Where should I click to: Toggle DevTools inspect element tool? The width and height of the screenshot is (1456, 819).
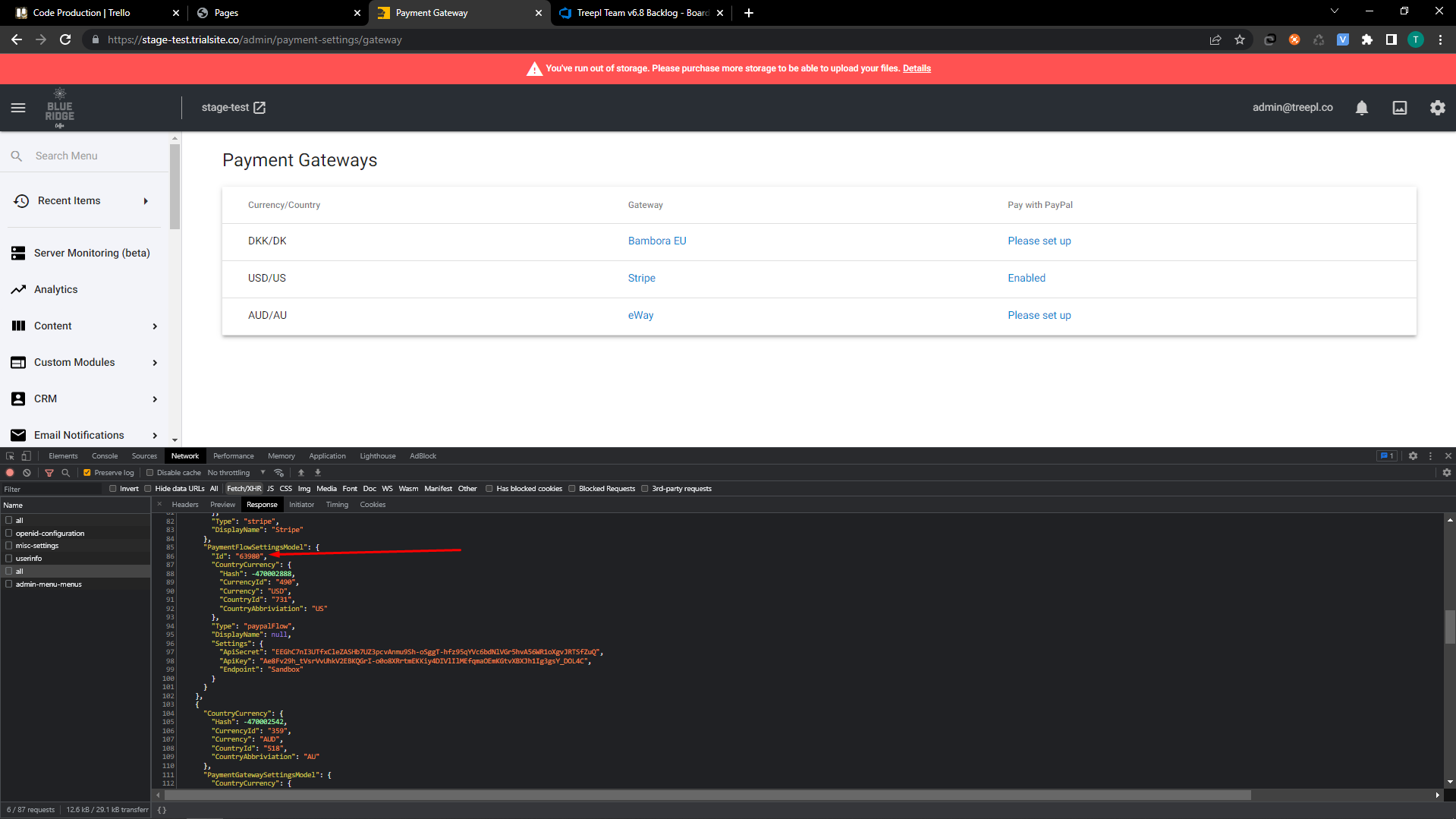pos(10,456)
